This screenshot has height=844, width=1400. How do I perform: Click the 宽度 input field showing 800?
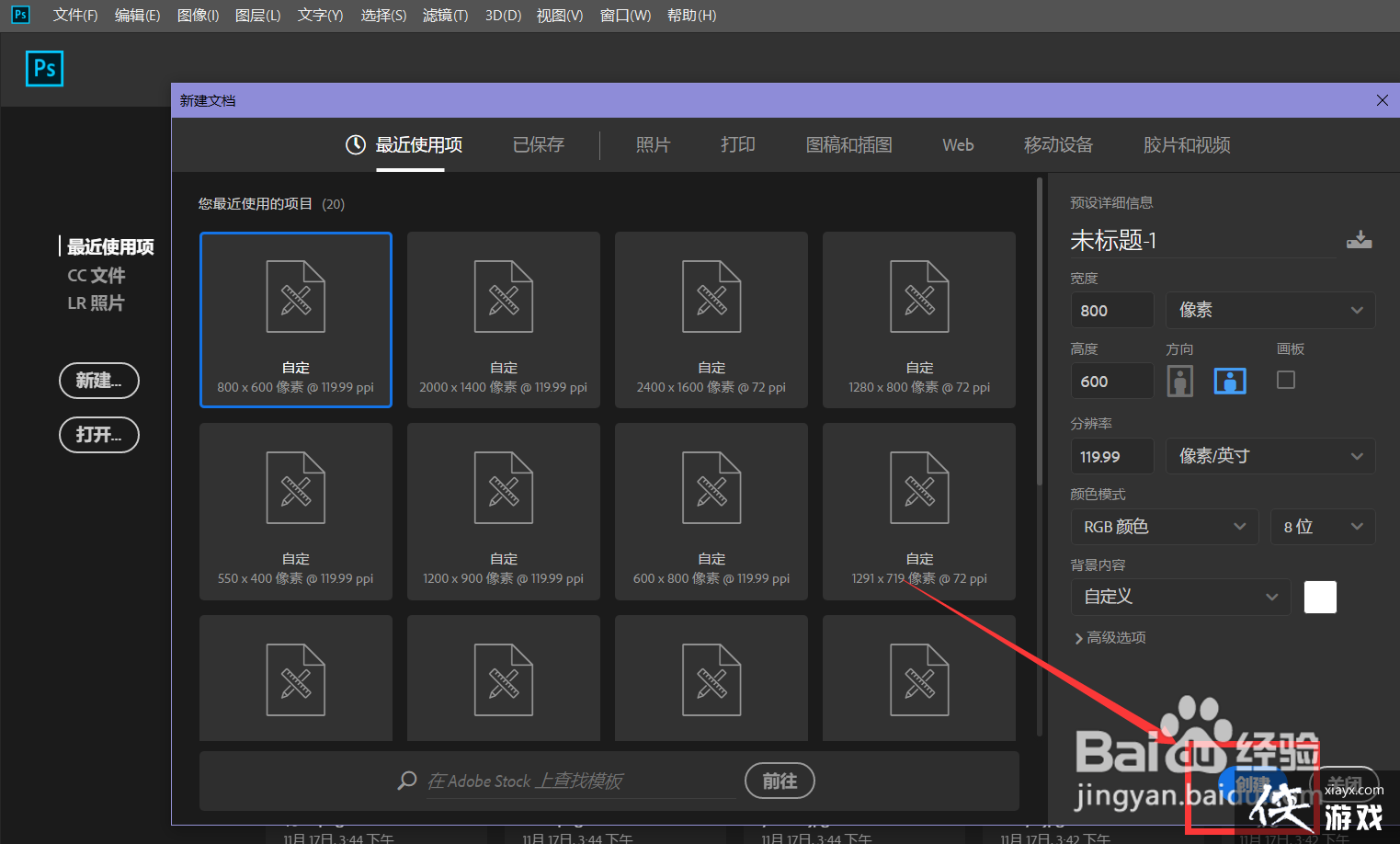[x=1111, y=311]
